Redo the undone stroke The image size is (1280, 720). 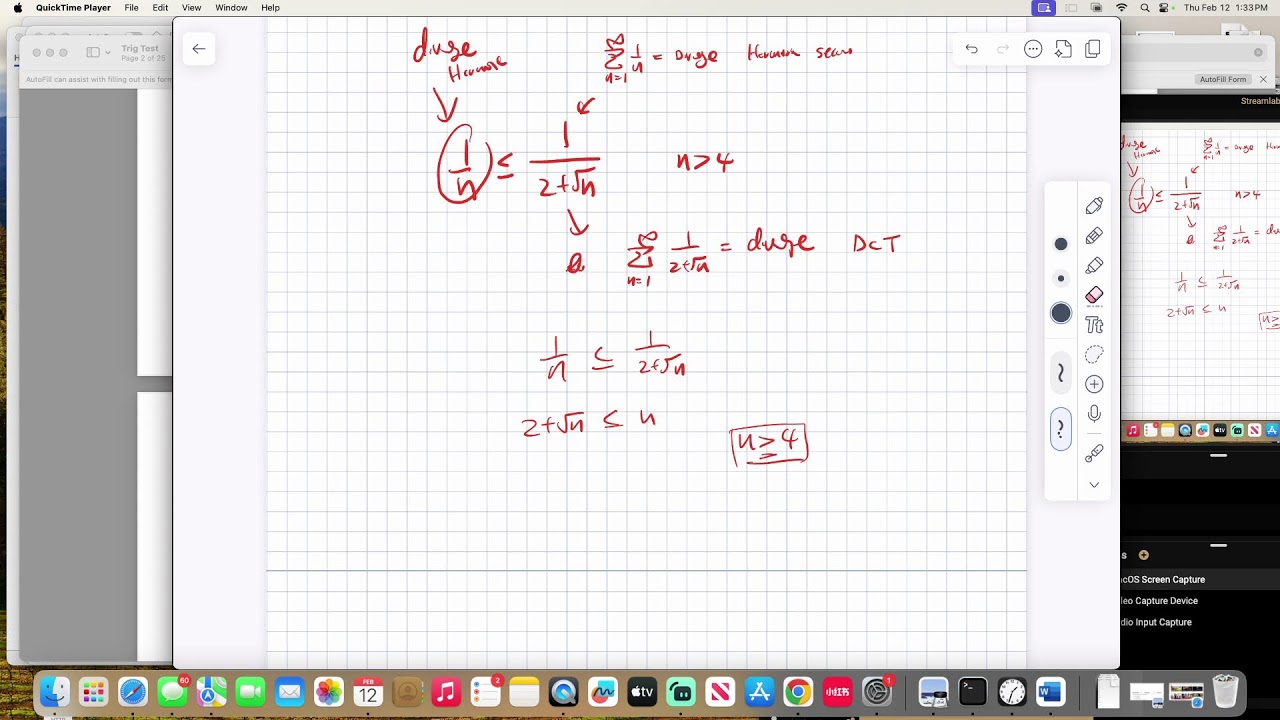click(x=1002, y=49)
